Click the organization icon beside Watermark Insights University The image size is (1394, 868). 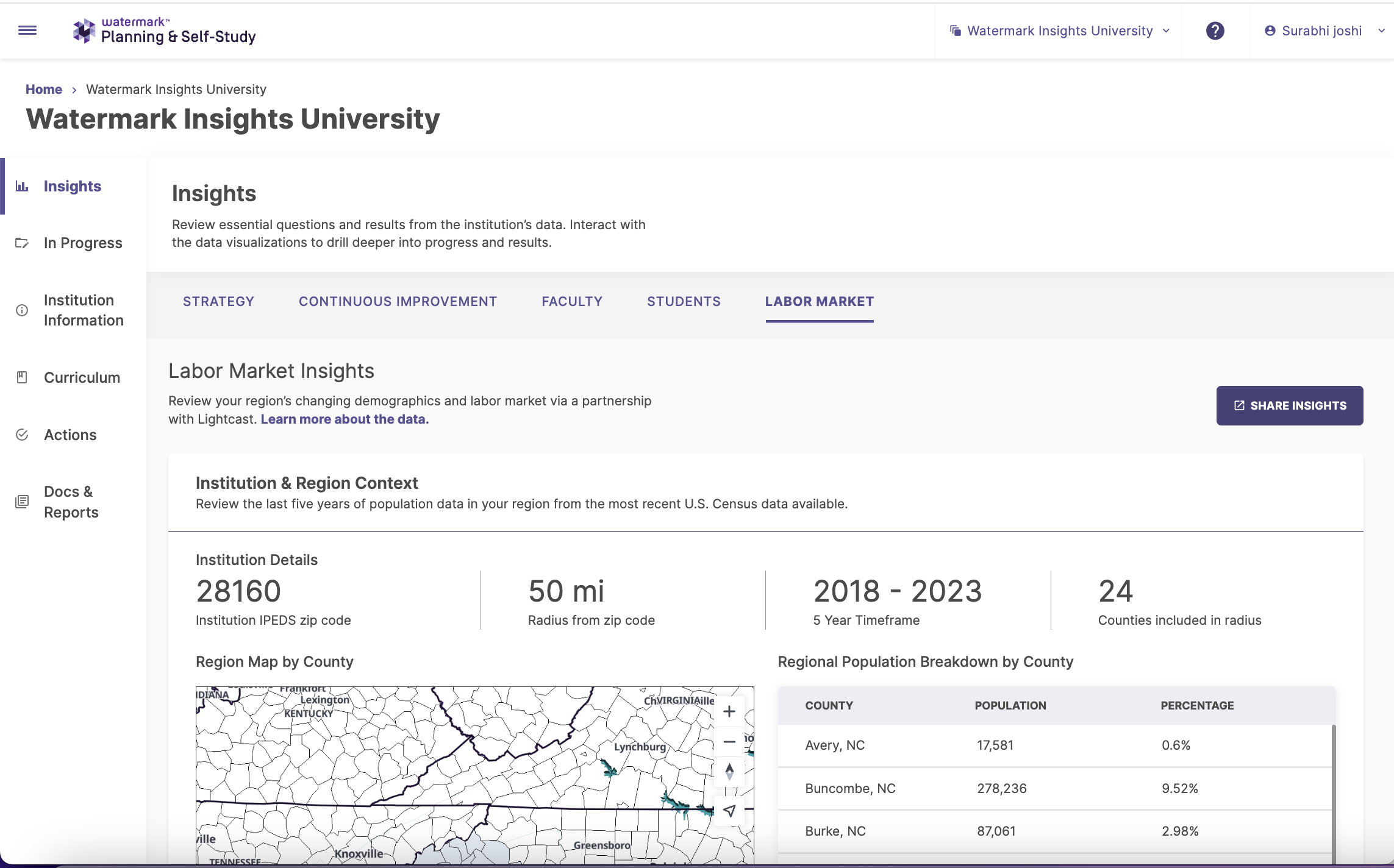(x=956, y=31)
